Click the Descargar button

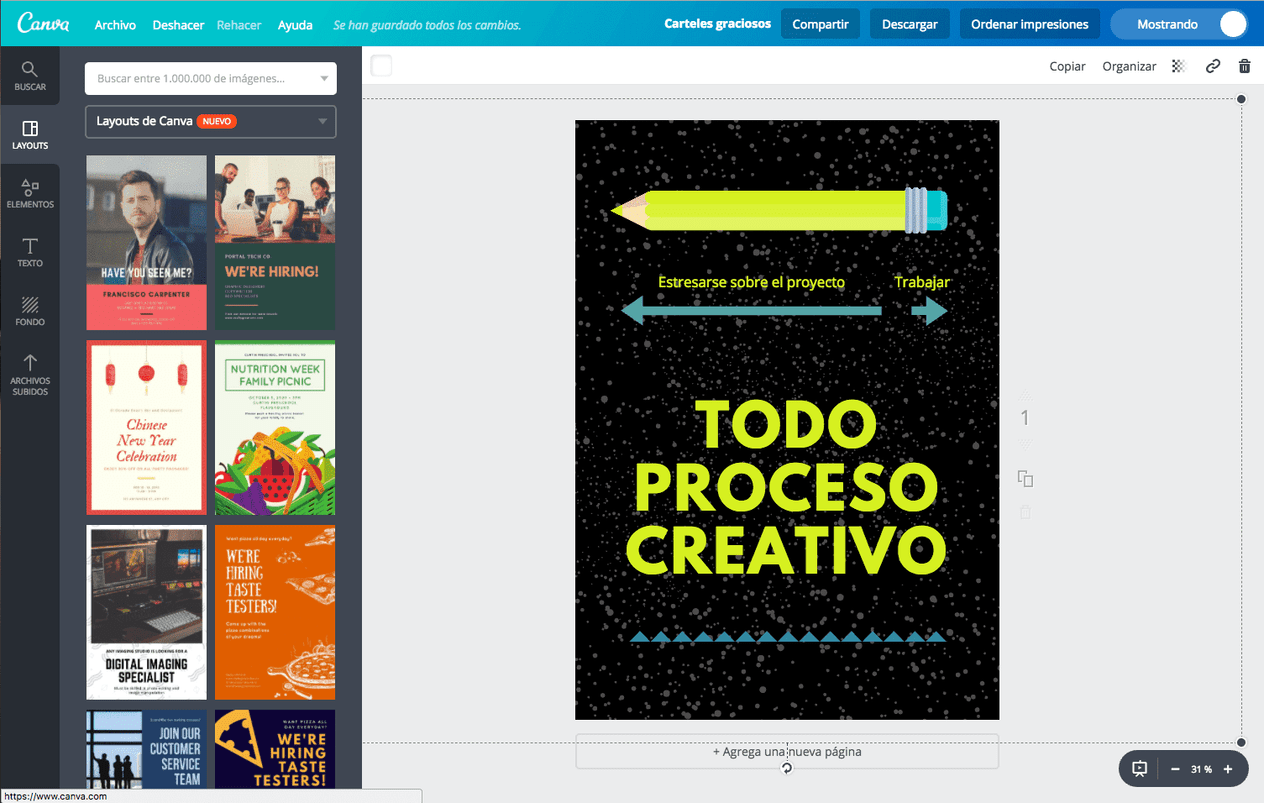pos(909,23)
